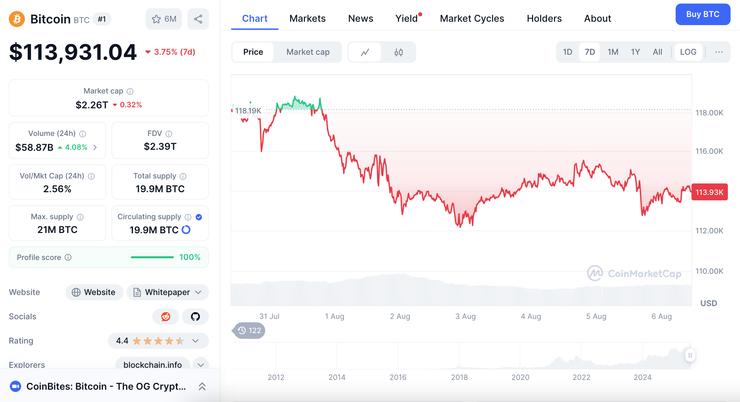Viewport: 740px width, 402px height.
Task: Click the Buy BTC button
Action: click(x=703, y=14)
